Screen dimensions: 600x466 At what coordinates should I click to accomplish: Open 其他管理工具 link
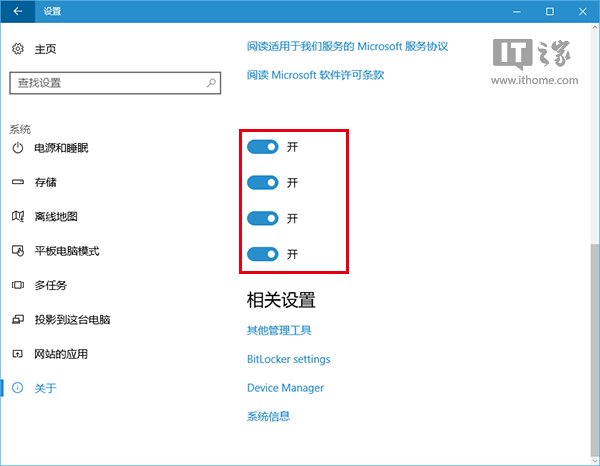coord(279,330)
